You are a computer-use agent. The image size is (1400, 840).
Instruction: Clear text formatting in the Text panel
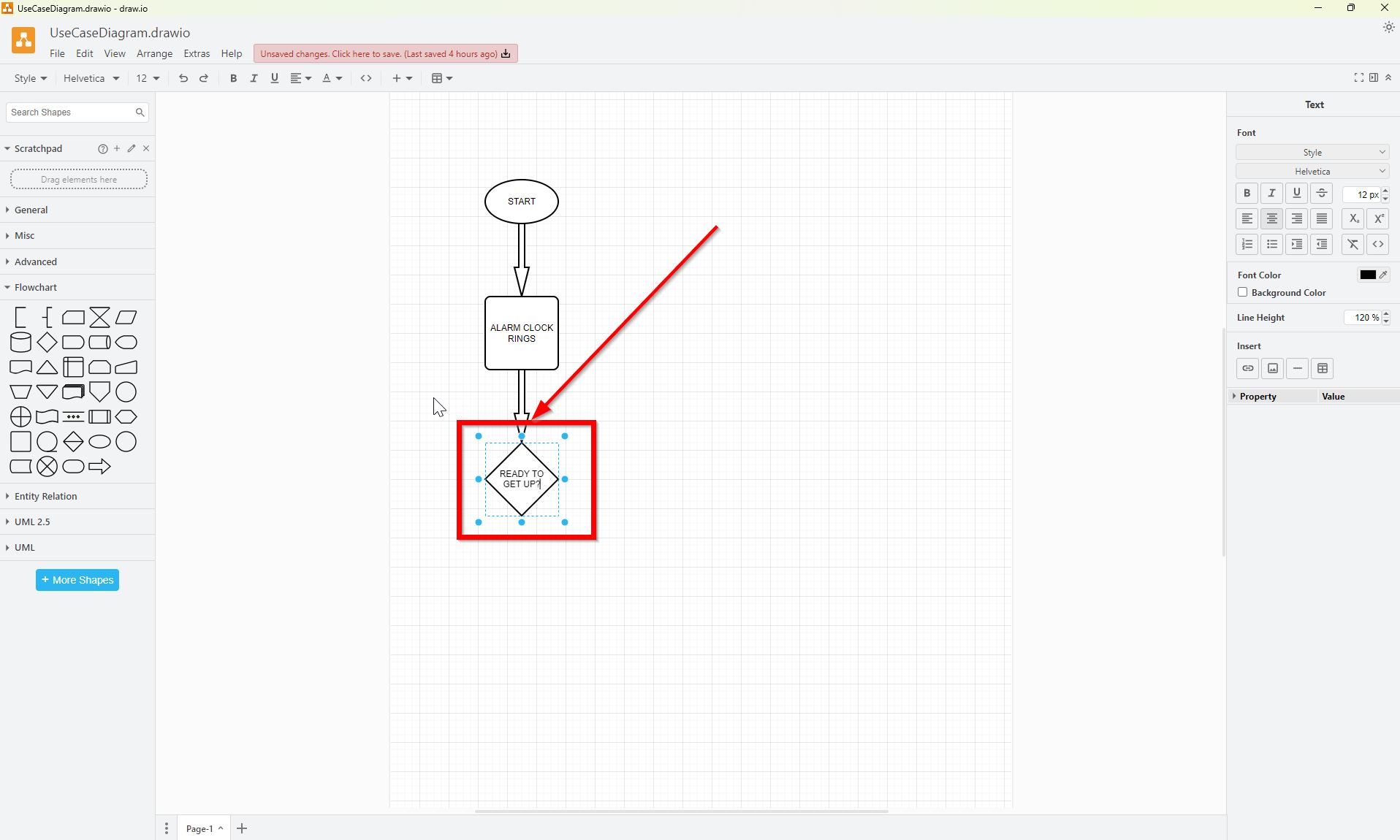pos(1353,244)
